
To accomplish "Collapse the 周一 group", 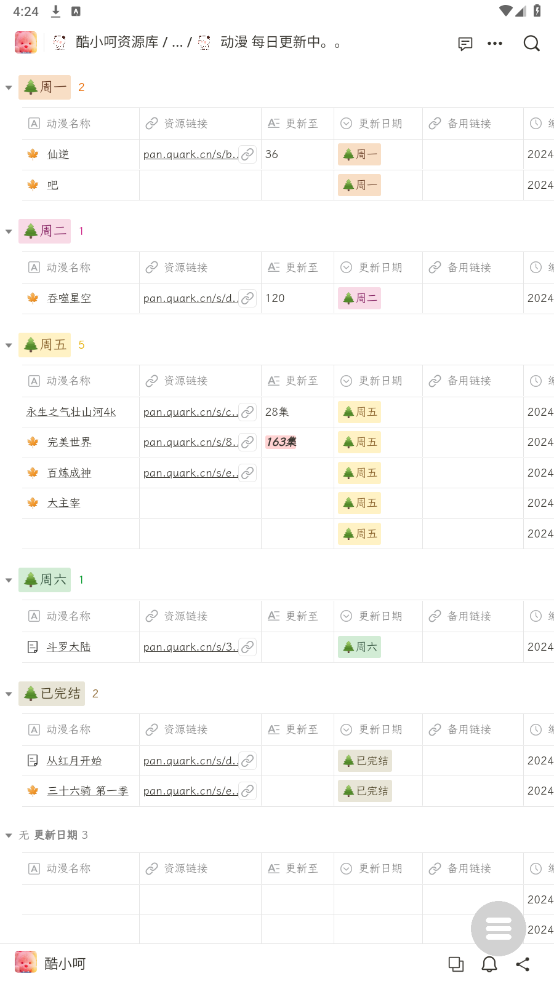I will (x=9, y=88).
